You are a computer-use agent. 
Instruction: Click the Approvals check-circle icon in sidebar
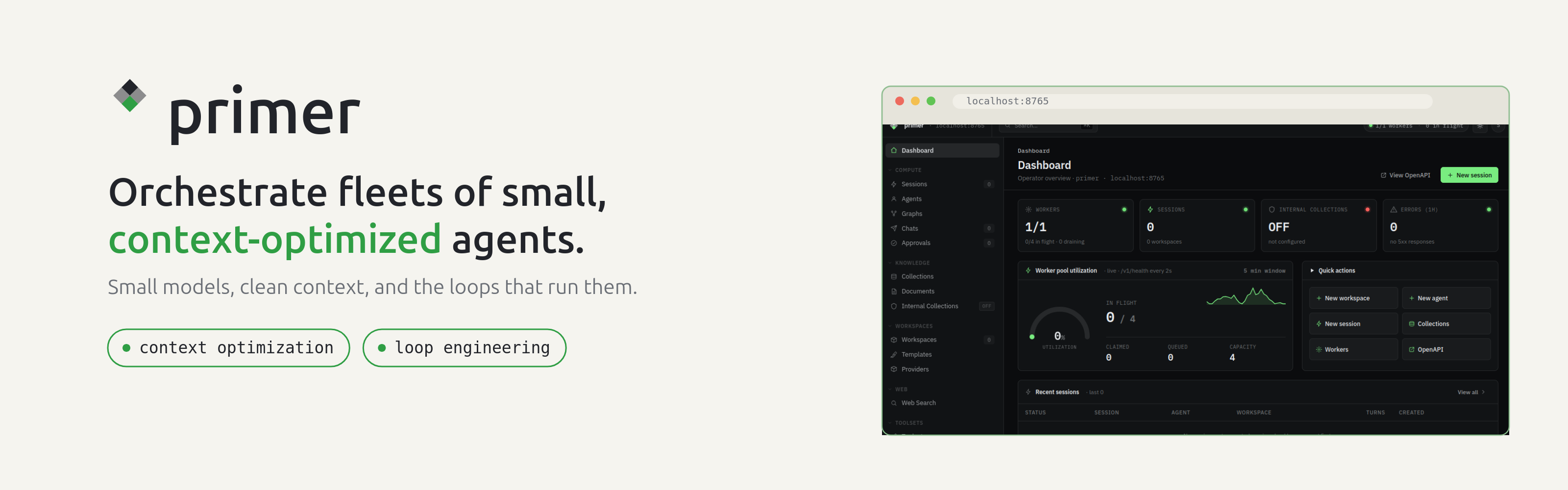[x=894, y=243]
